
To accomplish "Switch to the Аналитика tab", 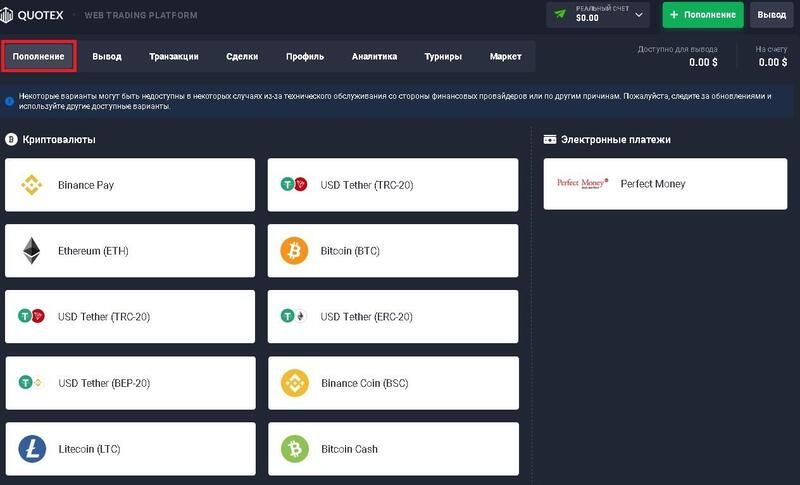I will [x=374, y=56].
